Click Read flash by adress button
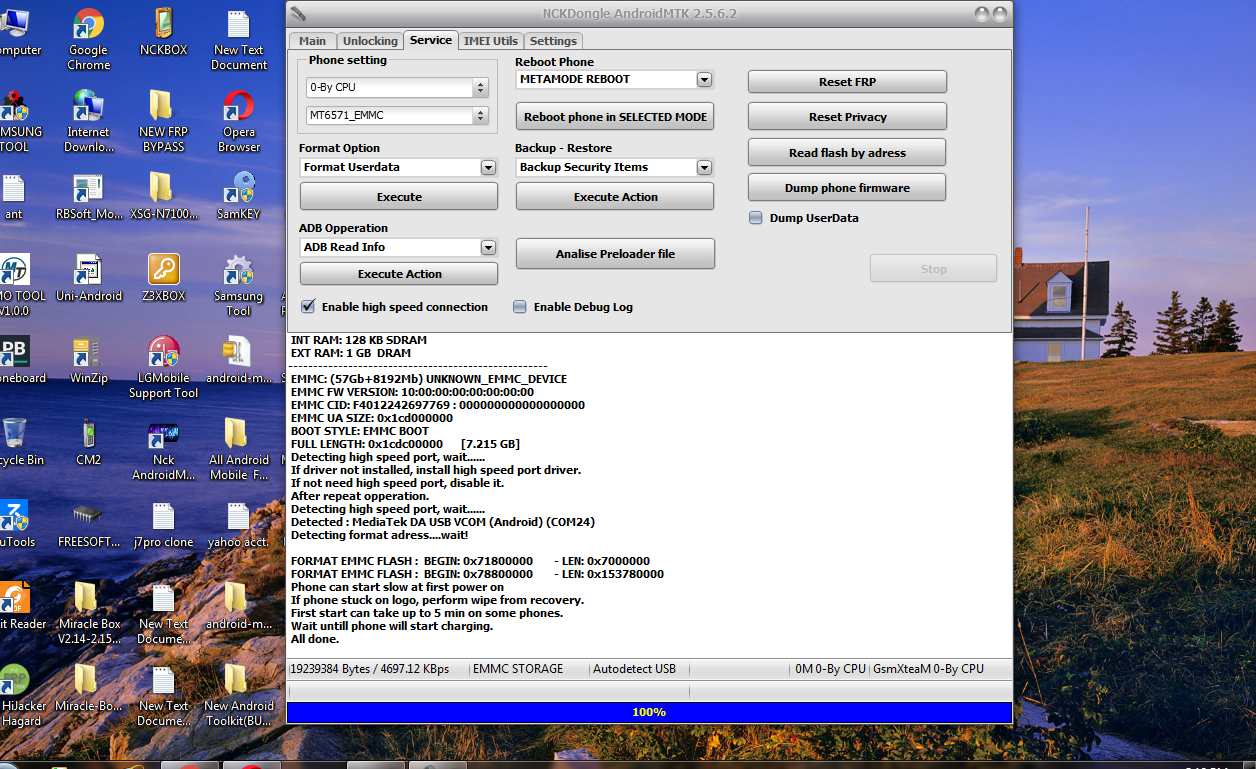The height and width of the screenshot is (769, 1256). click(x=847, y=153)
